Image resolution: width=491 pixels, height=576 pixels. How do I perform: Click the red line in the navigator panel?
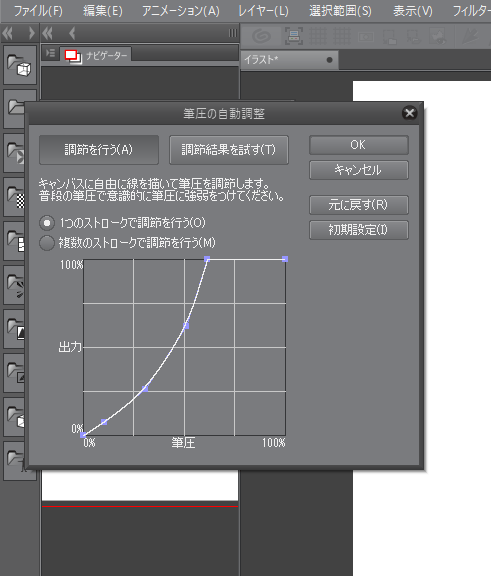coord(140,507)
